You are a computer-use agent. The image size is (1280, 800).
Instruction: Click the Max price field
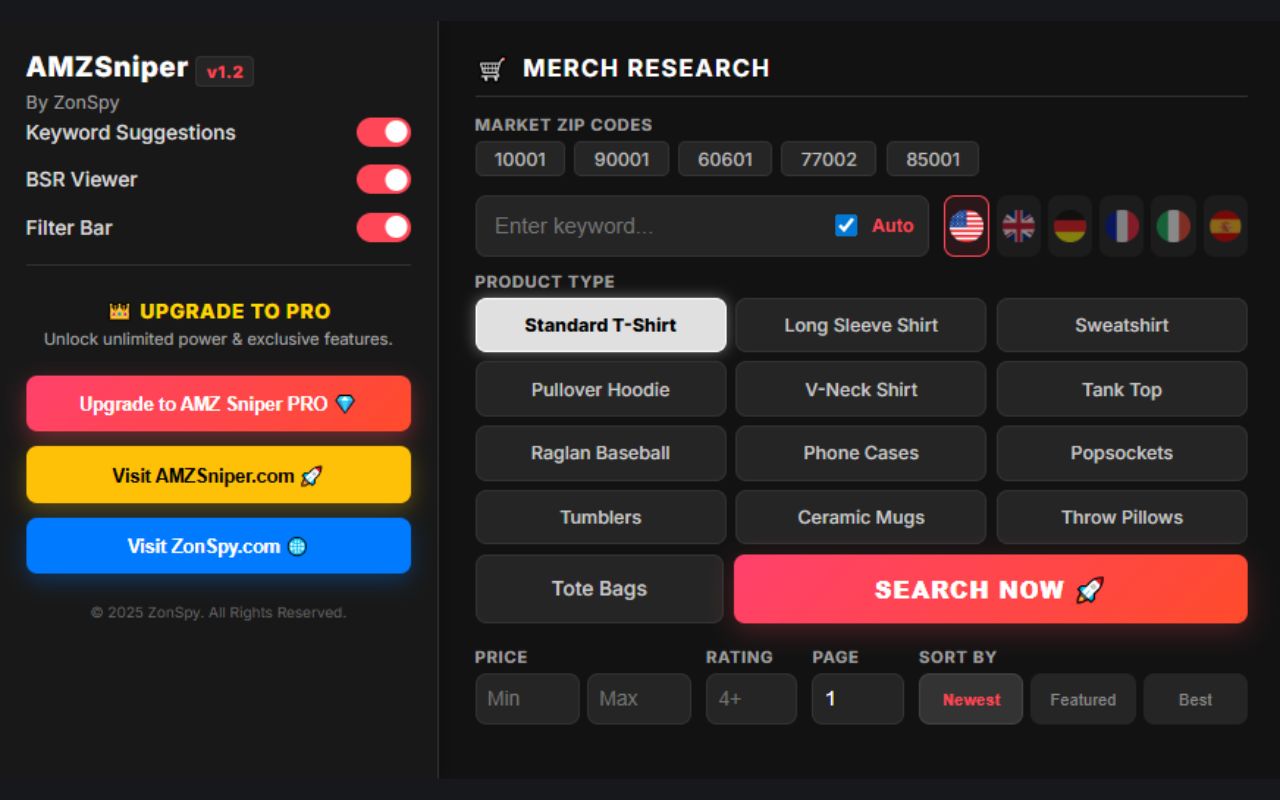click(x=639, y=699)
